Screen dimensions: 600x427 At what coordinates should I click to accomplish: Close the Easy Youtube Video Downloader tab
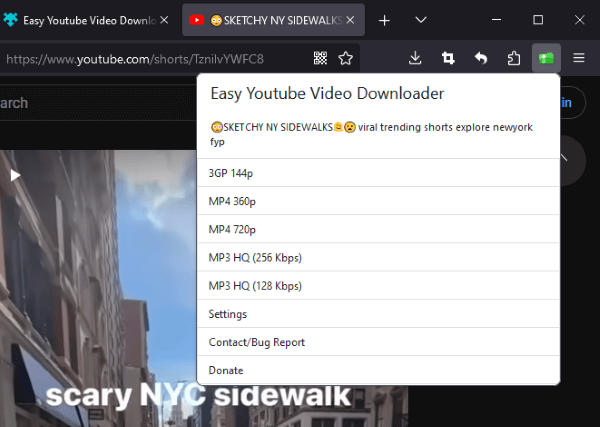tap(164, 20)
